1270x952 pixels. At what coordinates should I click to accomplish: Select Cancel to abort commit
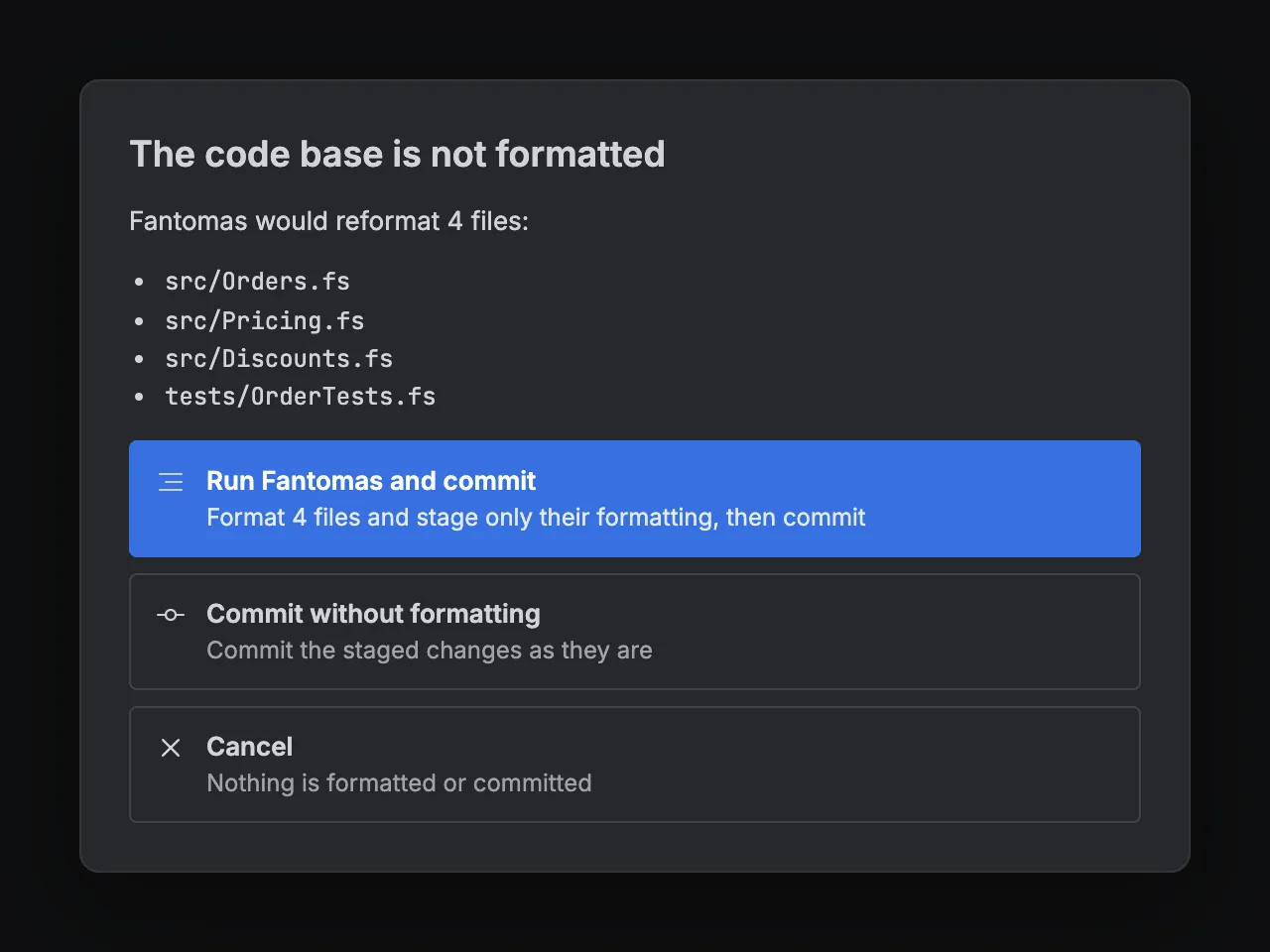635,765
